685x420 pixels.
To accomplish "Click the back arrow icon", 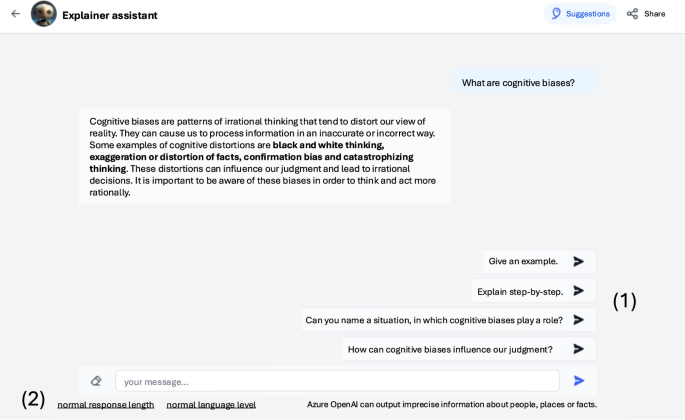I will [x=15, y=14].
